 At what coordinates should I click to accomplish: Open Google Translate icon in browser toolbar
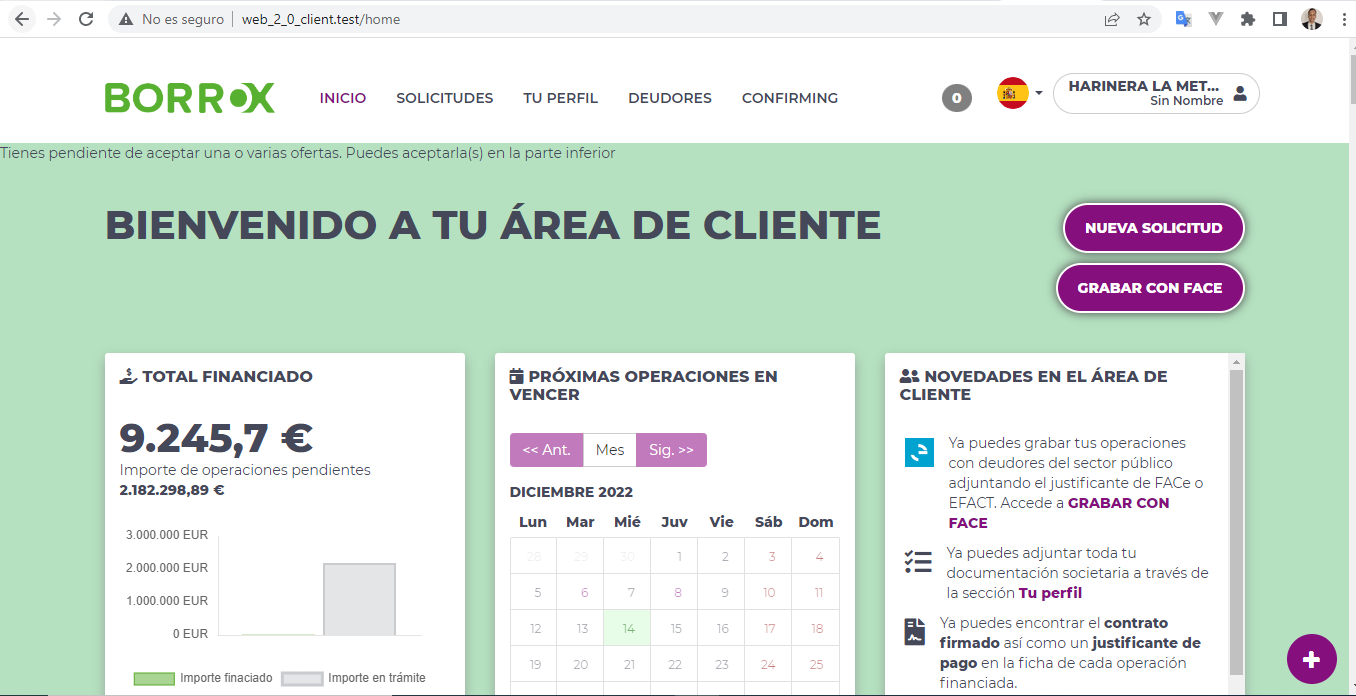pos(1183,18)
